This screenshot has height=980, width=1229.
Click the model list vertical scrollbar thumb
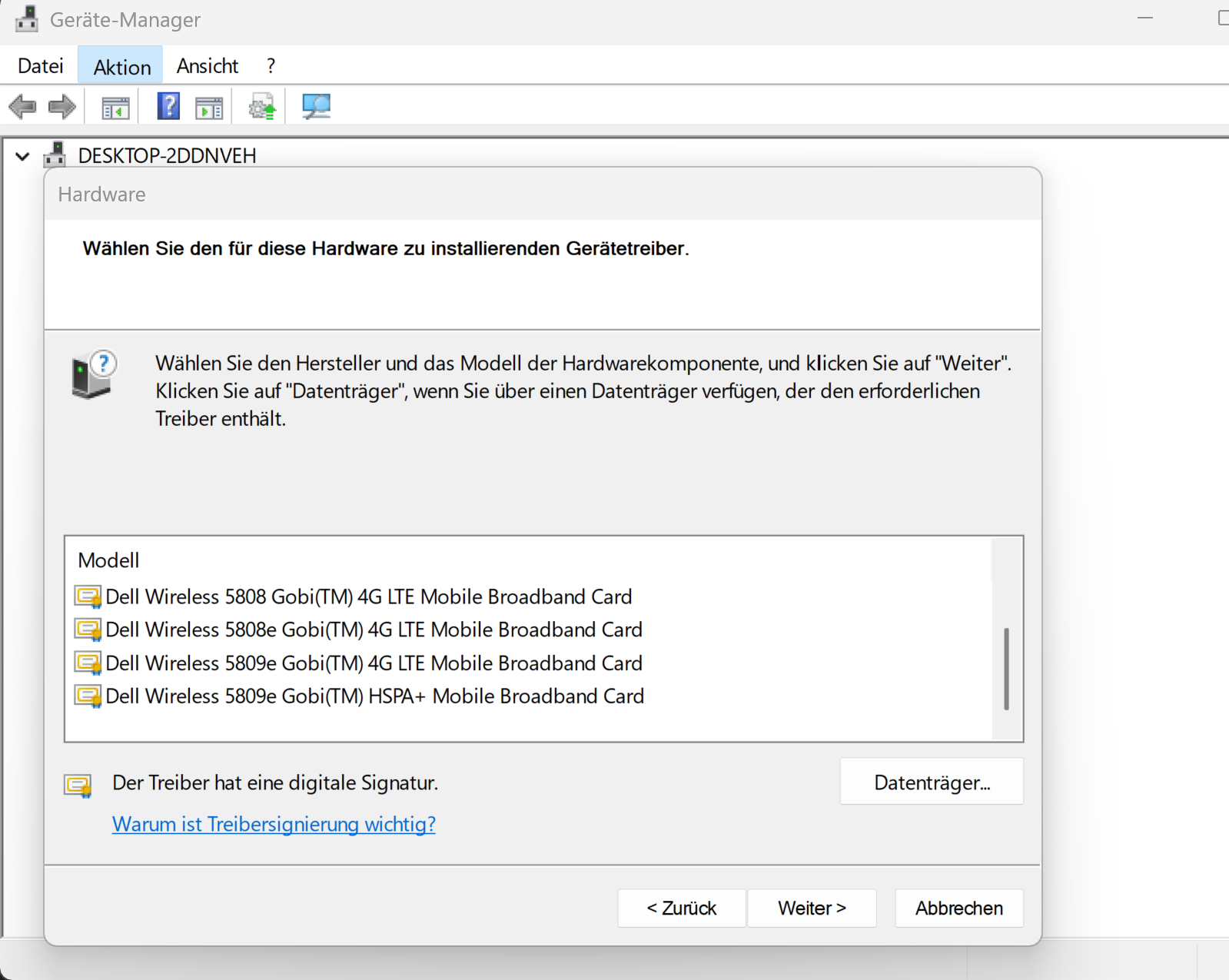click(x=1006, y=669)
